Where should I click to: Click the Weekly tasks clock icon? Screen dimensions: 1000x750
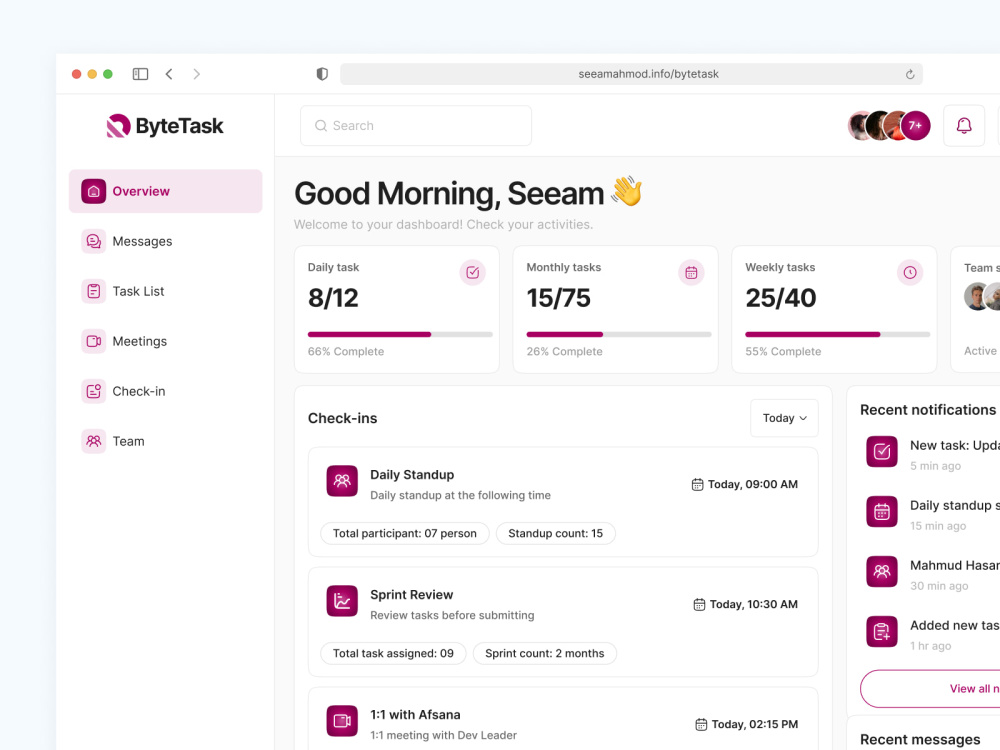pos(910,272)
